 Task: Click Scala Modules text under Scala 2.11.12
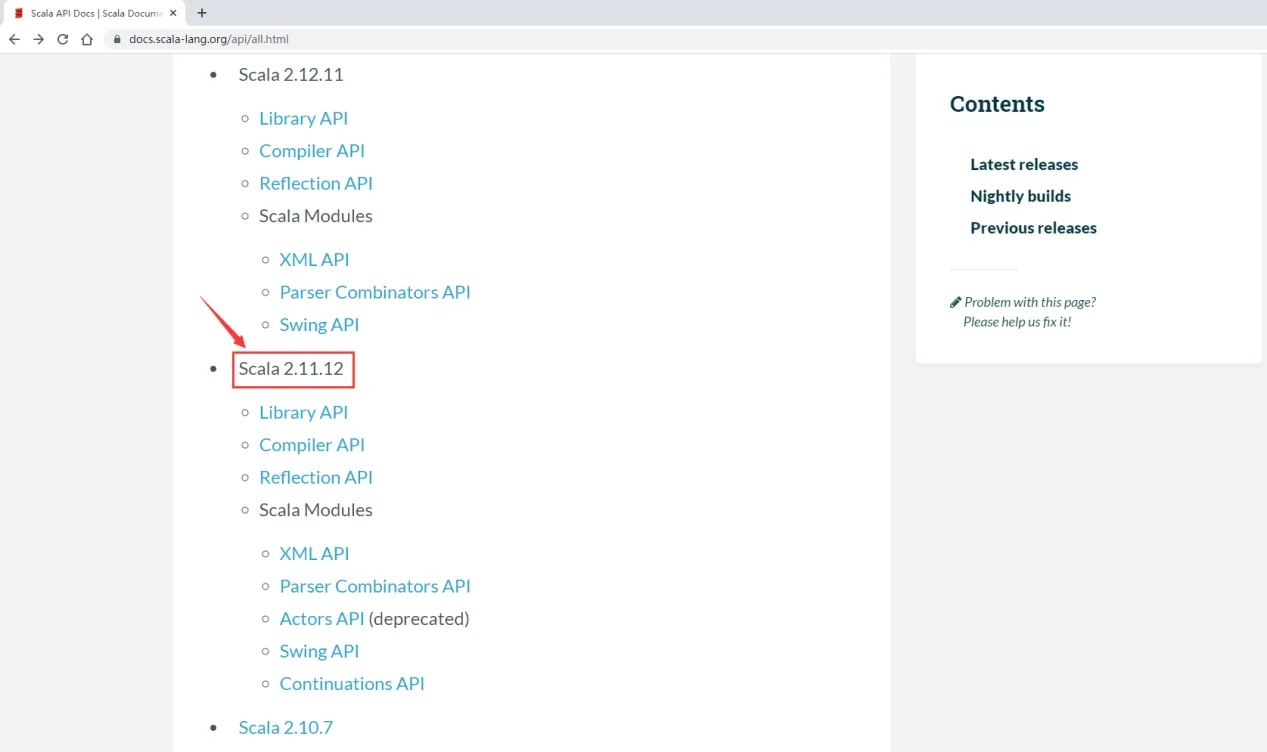click(316, 510)
